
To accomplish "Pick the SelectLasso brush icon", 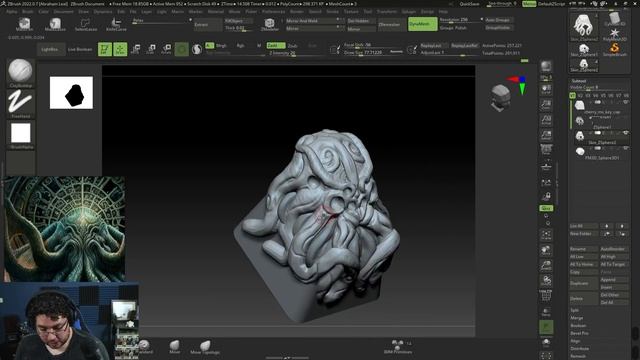I will click(x=86, y=24).
